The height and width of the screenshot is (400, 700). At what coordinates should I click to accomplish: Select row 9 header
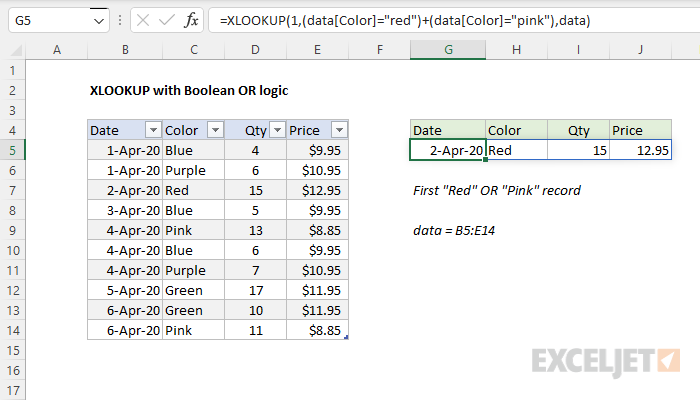click(x=12, y=230)
